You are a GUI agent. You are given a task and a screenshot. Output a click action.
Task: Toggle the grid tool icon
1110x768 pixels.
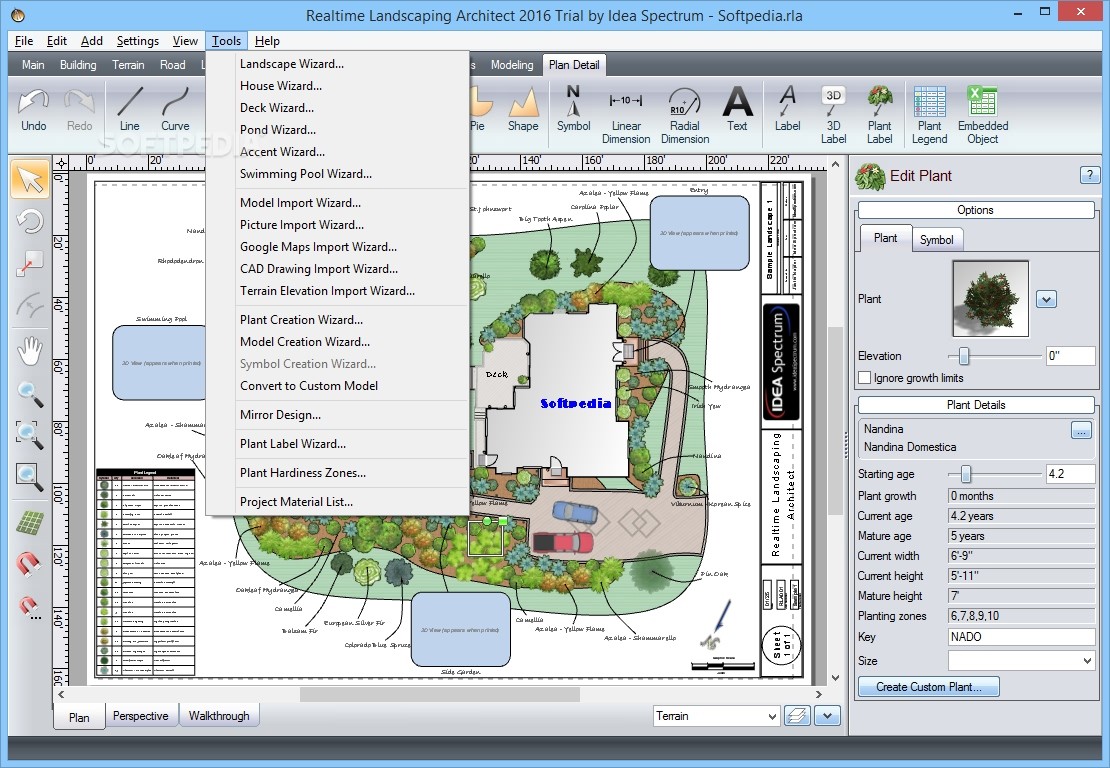[x=30, y=523]
